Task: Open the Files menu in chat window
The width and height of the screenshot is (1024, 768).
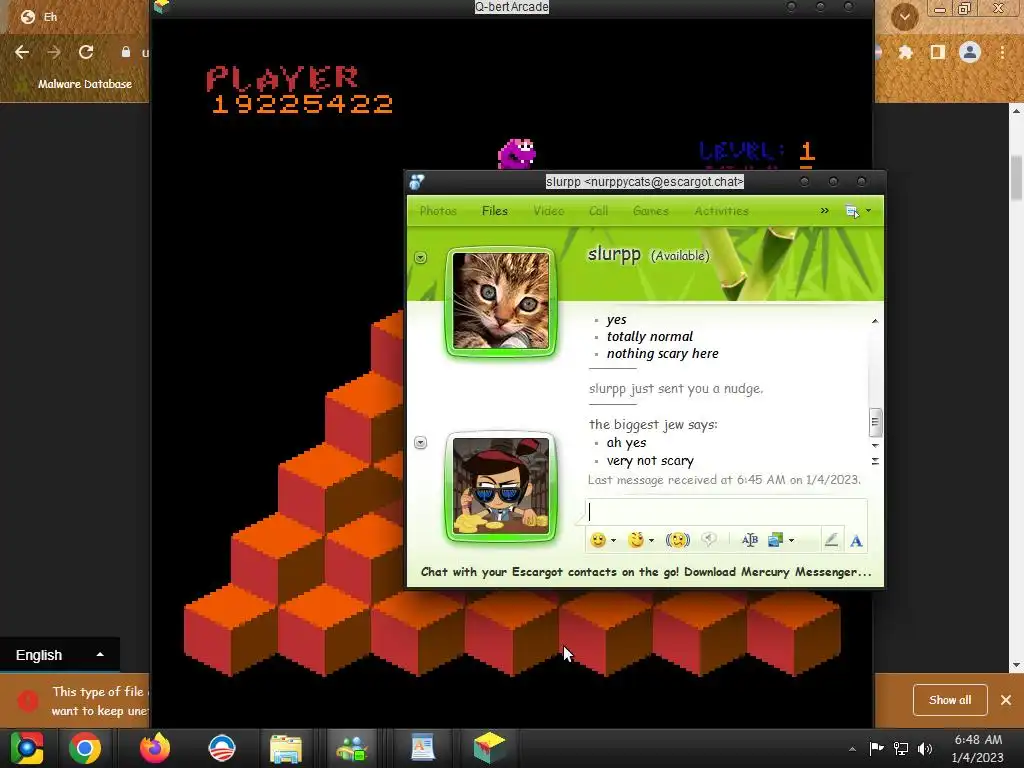Action: [x=494, y=211]
